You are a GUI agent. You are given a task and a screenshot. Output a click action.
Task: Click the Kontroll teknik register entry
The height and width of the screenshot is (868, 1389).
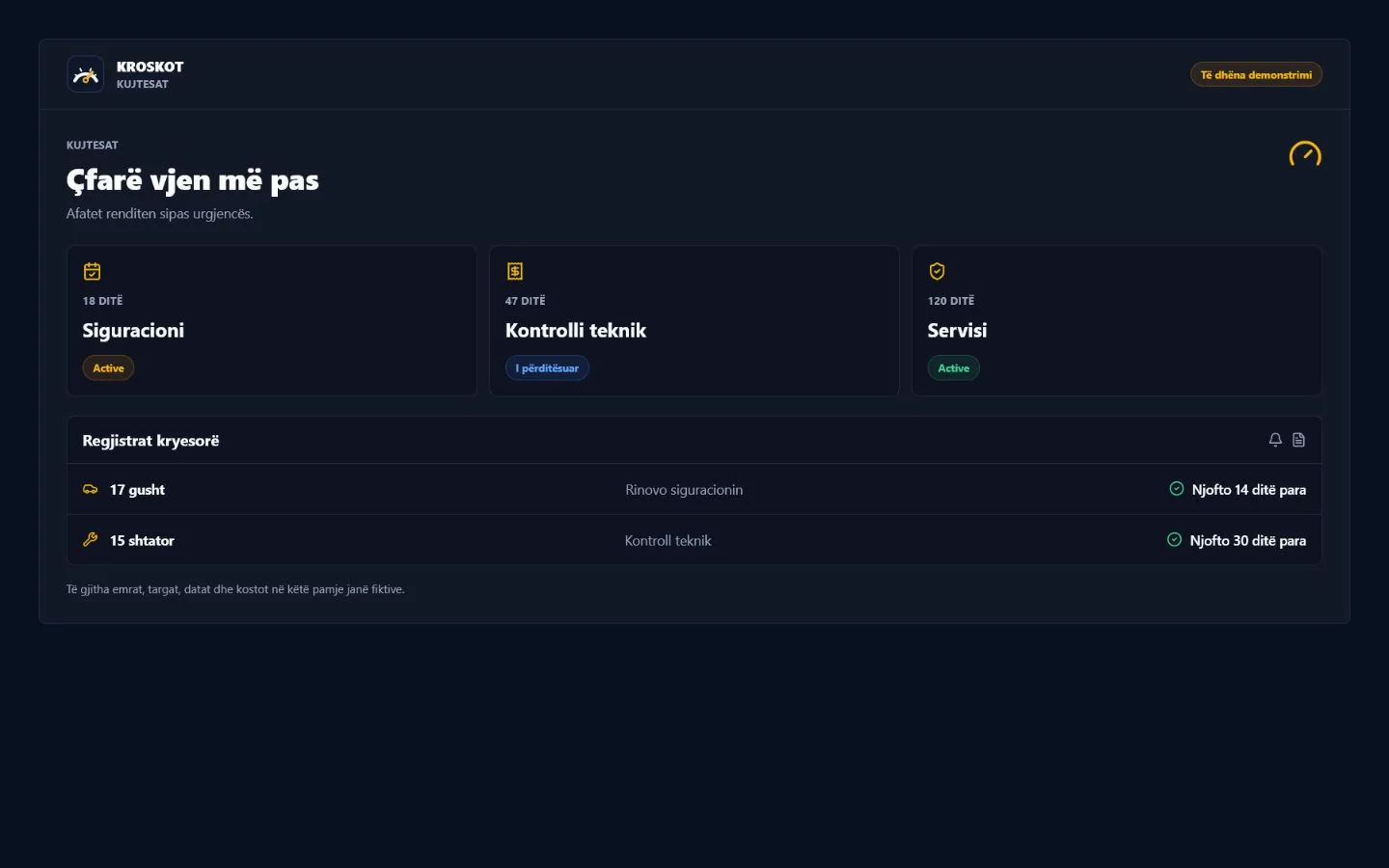coord(667,540)
